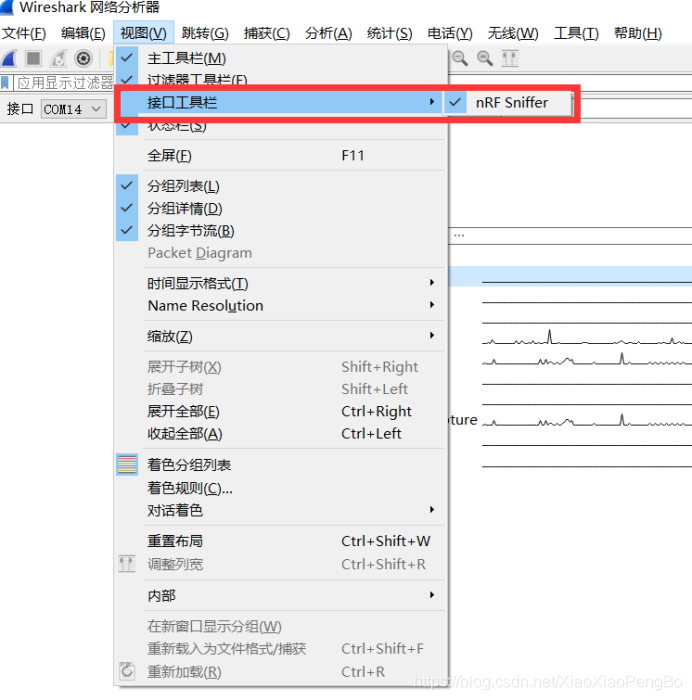Image resolution: width=692 pixels, height=700 pixels.
Task: Select 收起全部(A) menu entry
Action: pos(282,433)
